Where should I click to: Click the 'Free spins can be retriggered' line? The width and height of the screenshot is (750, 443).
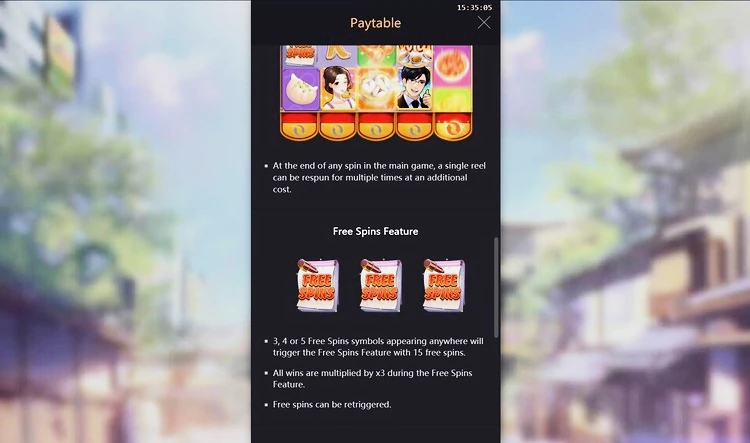(x=332, y=405)
